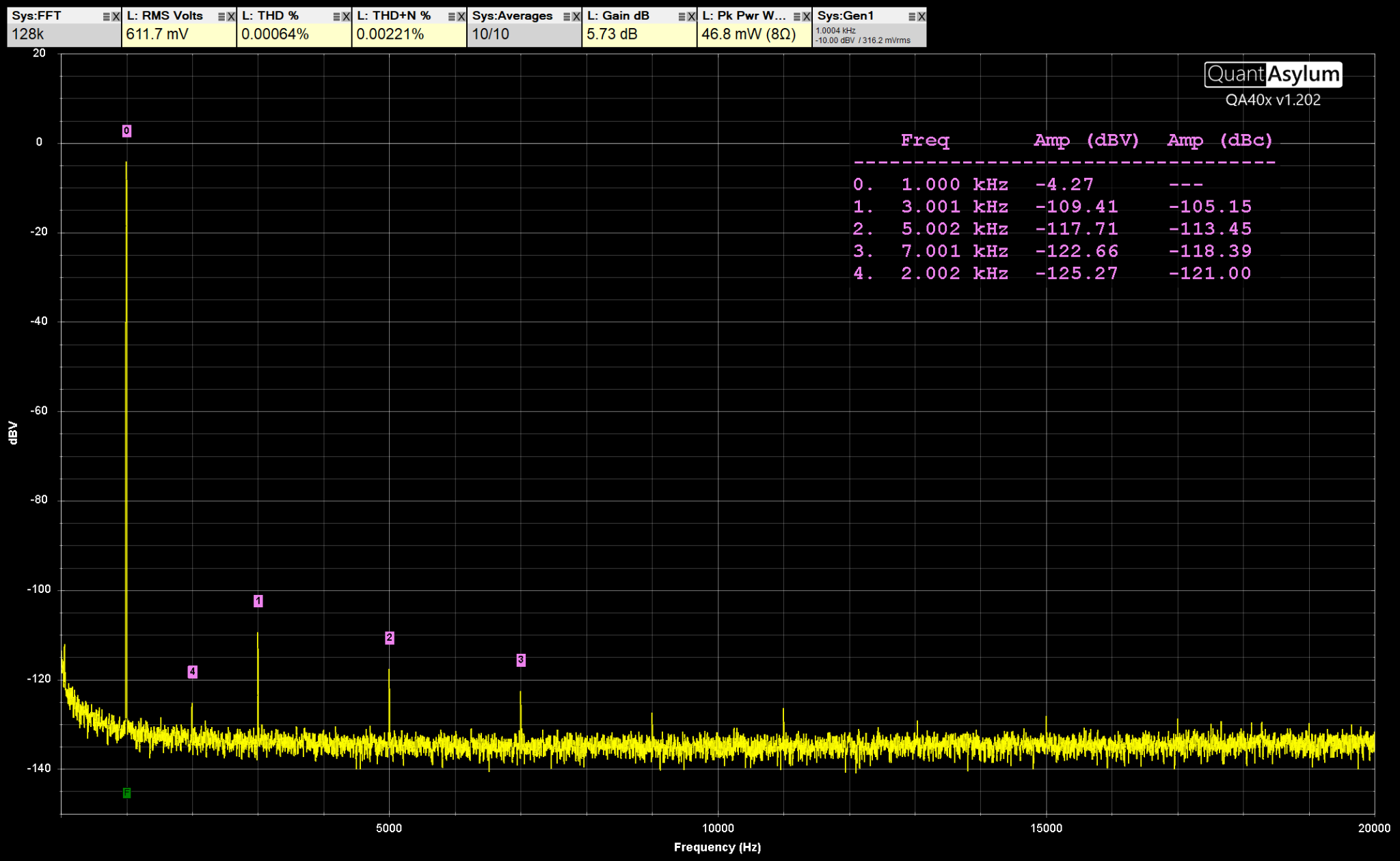Close the Sys:Gen1 tile

pos(922,16)
